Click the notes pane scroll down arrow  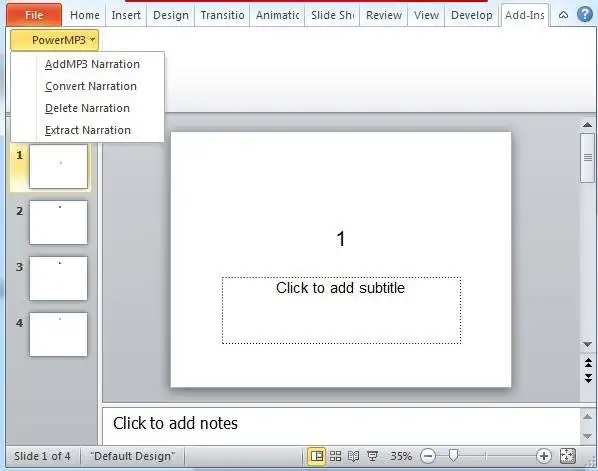[x=587, y=436]
